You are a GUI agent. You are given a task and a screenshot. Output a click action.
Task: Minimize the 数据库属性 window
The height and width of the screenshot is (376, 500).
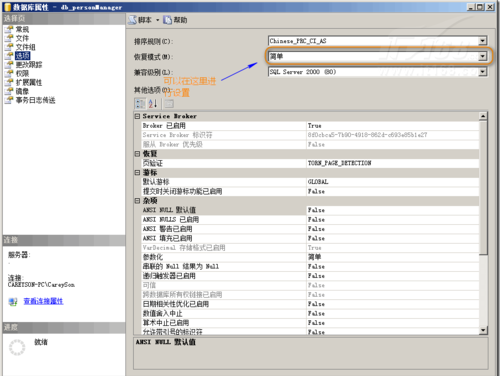point(471,7)
